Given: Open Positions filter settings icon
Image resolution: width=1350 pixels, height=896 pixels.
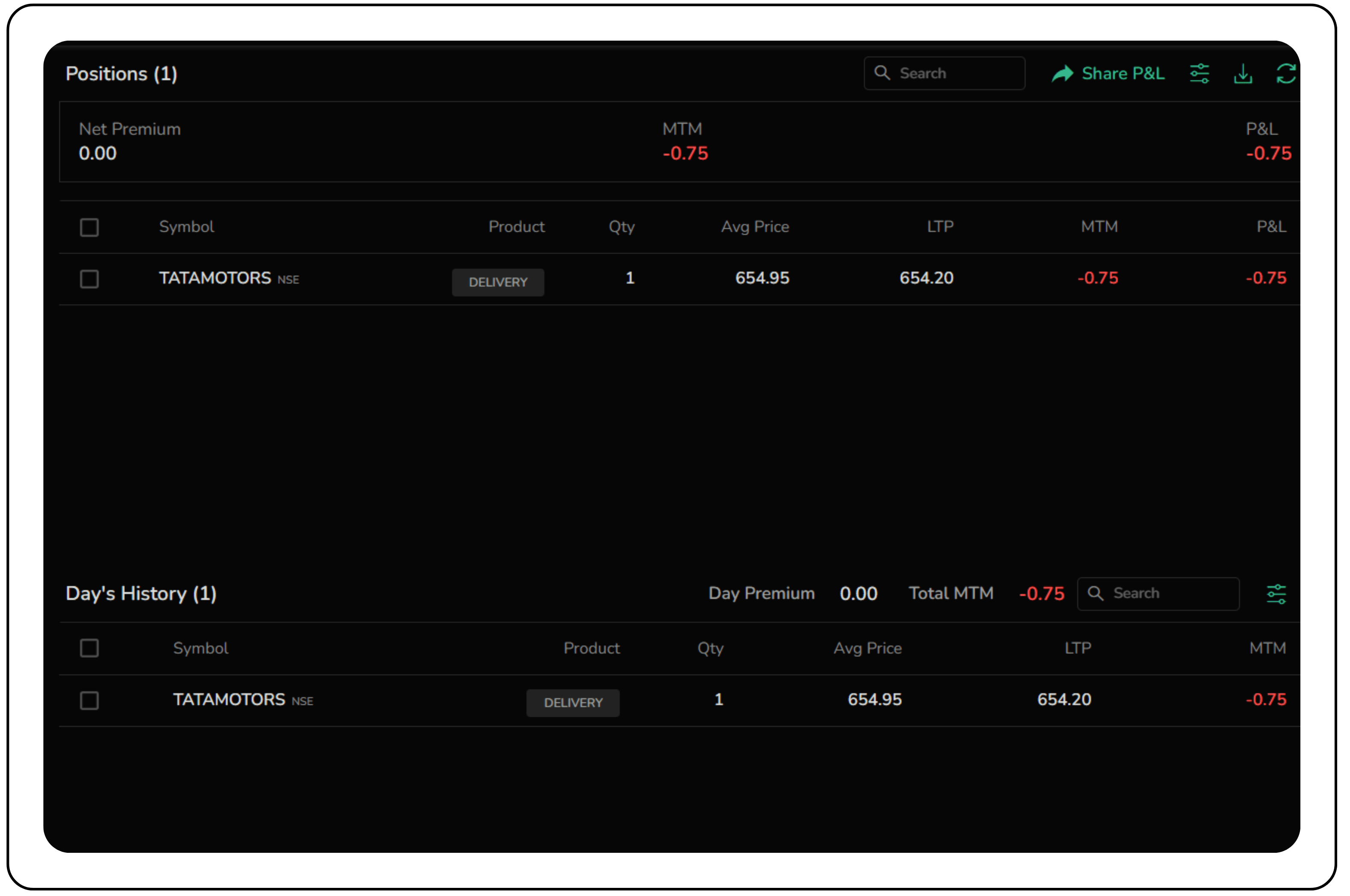Looking at the screenshot, I should [1199, 74].
